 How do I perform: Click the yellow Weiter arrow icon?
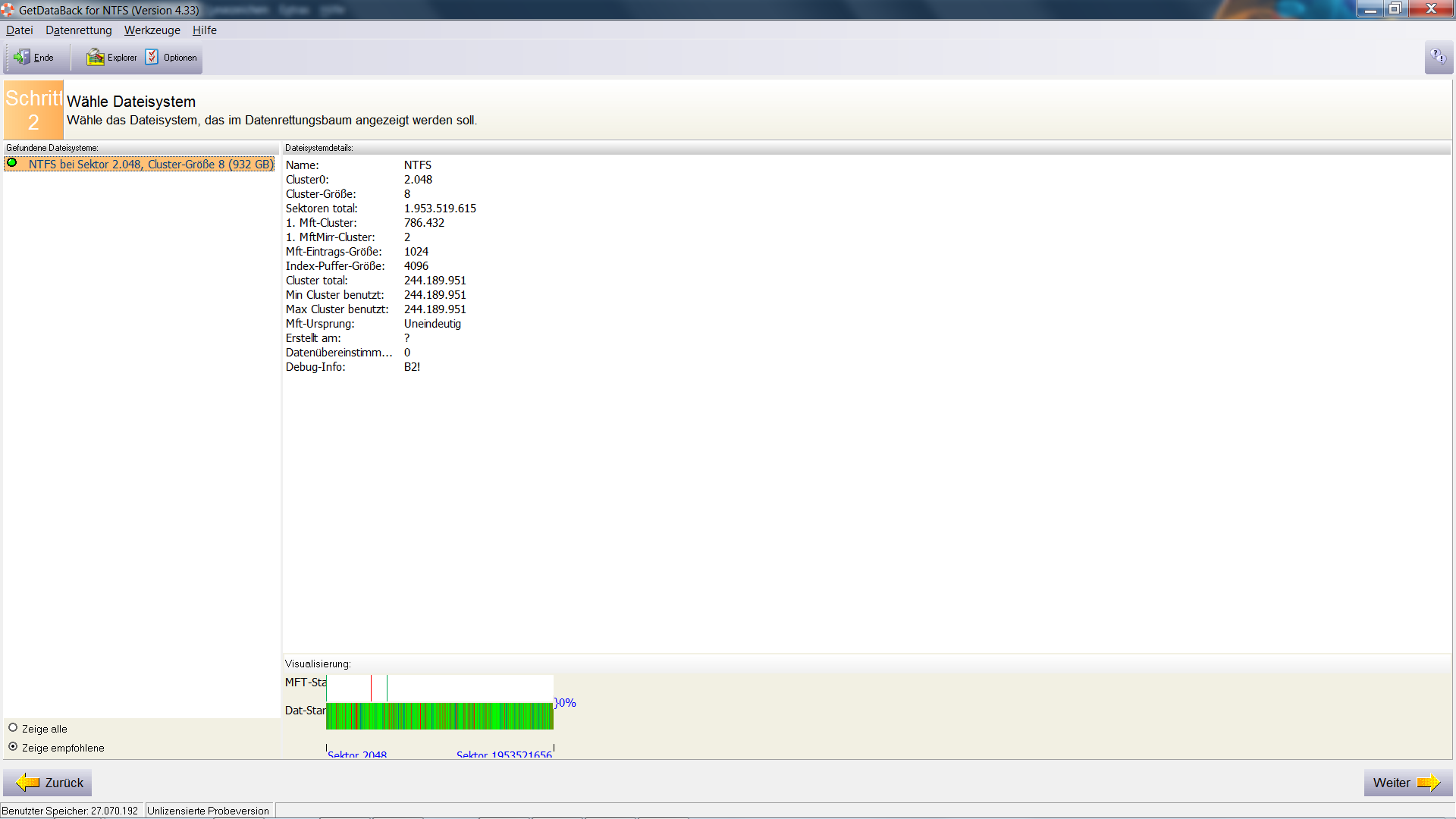point(1428,783)
